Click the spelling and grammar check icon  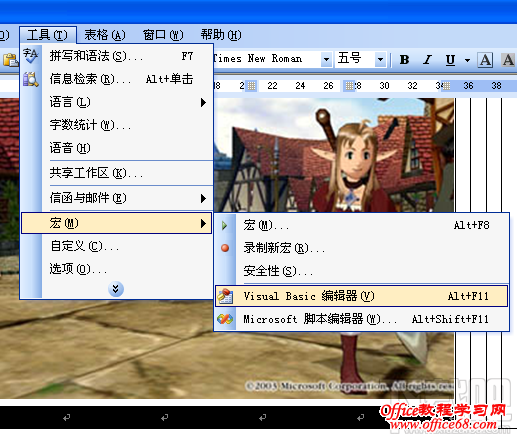[x=31, y=56]
